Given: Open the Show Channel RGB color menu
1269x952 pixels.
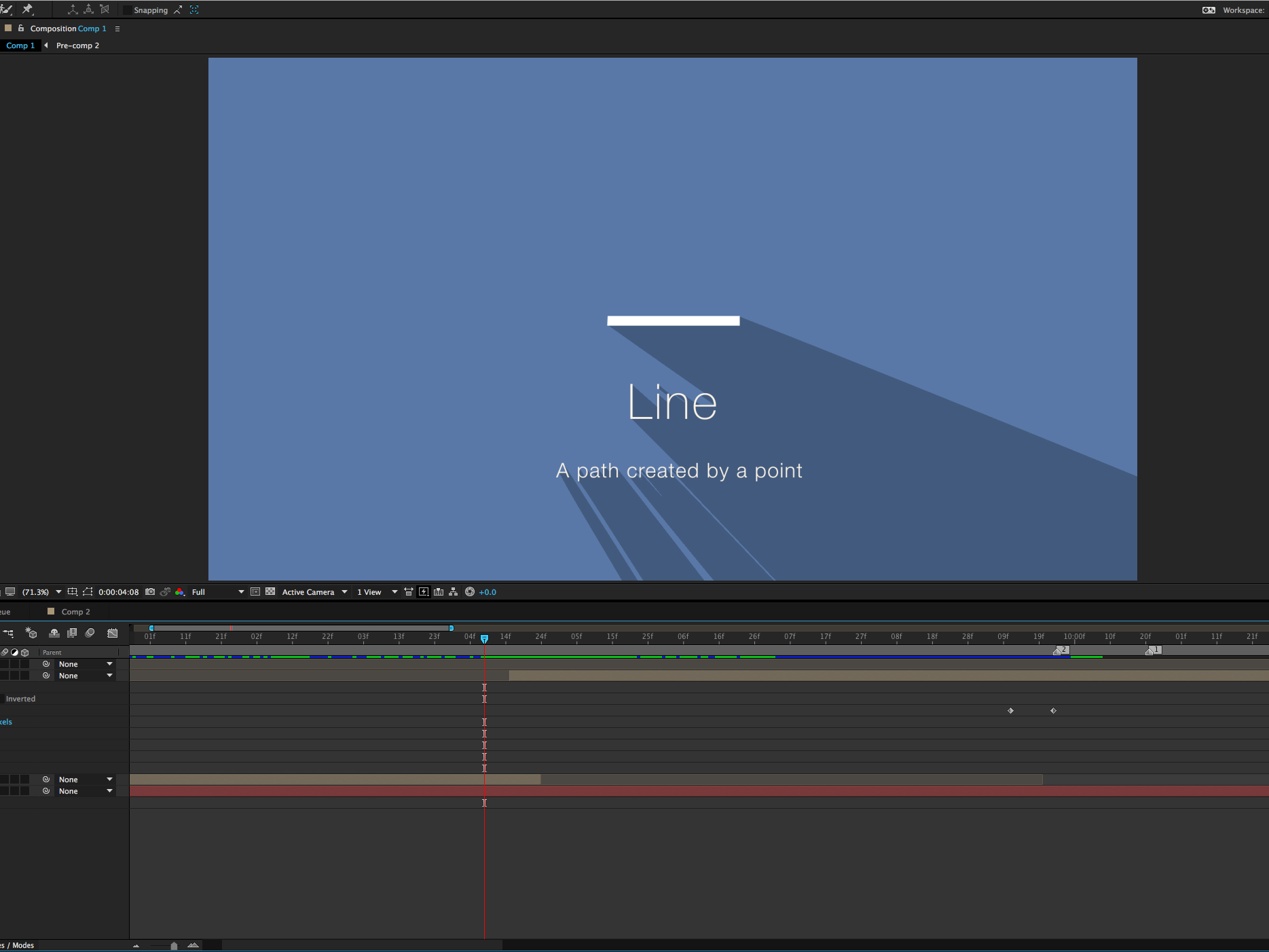Looking at the screenshot, I should (x=180, y=592).
